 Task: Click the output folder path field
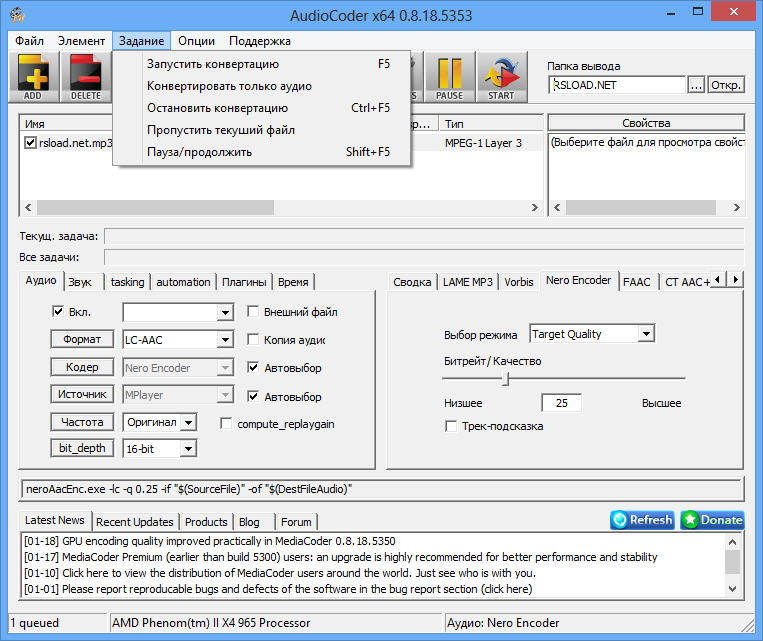pos(617,85)
